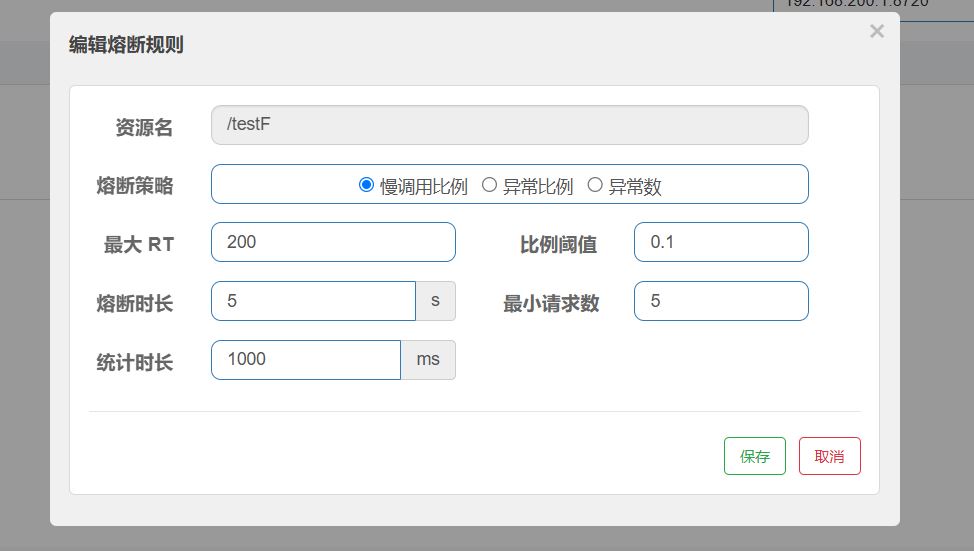This screenshot has width=974, height=551.
Task: Click the 最大 RT field label
Action: tap(138, 245)
